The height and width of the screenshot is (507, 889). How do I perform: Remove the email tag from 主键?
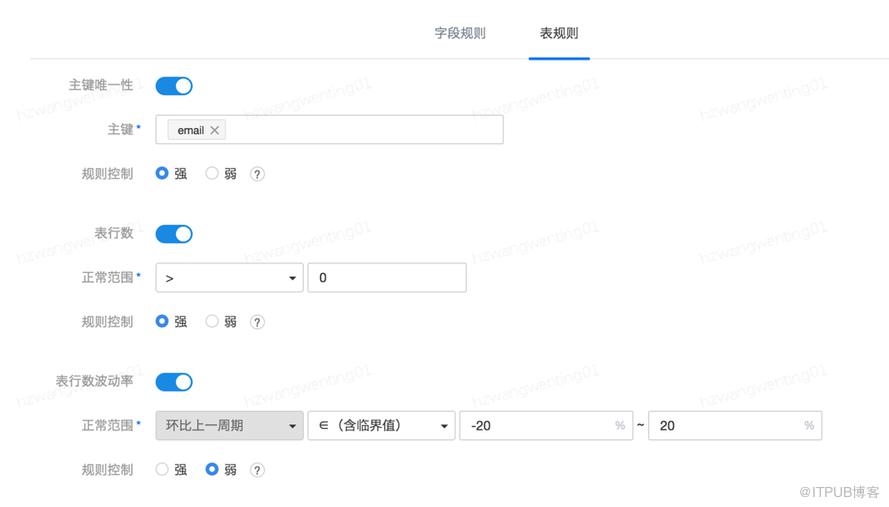click(x=214, y=130)
